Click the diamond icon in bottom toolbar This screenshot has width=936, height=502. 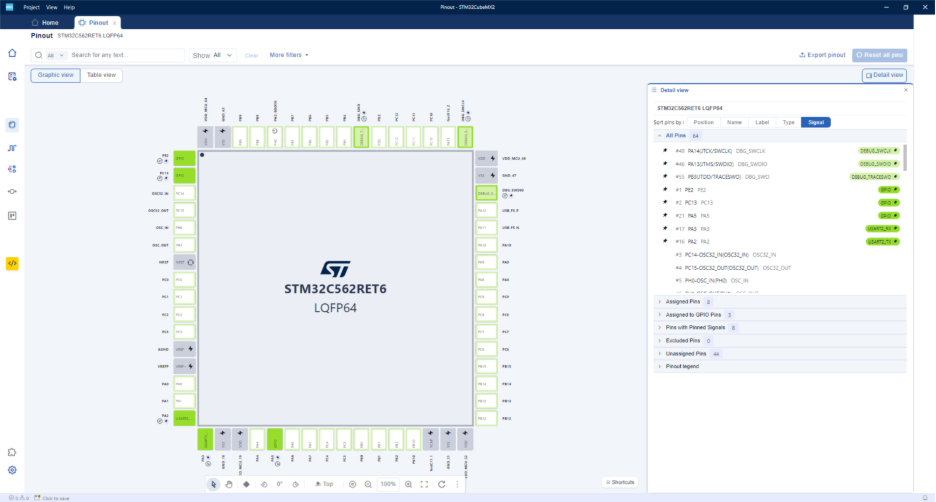point(246,484)
